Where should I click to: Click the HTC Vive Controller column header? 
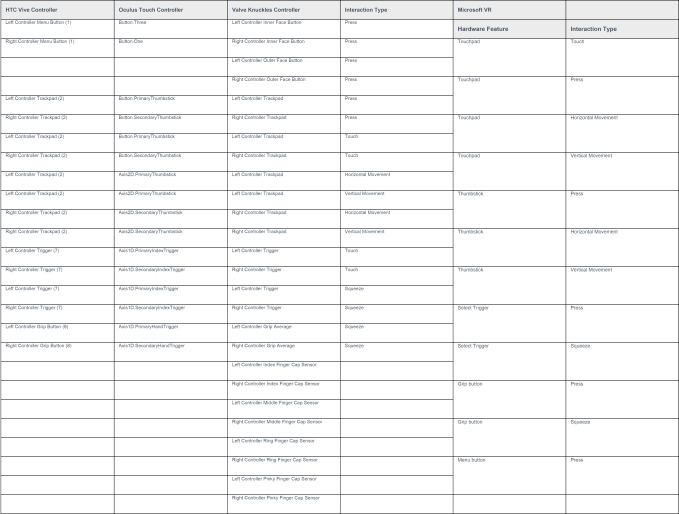(56, 10)
